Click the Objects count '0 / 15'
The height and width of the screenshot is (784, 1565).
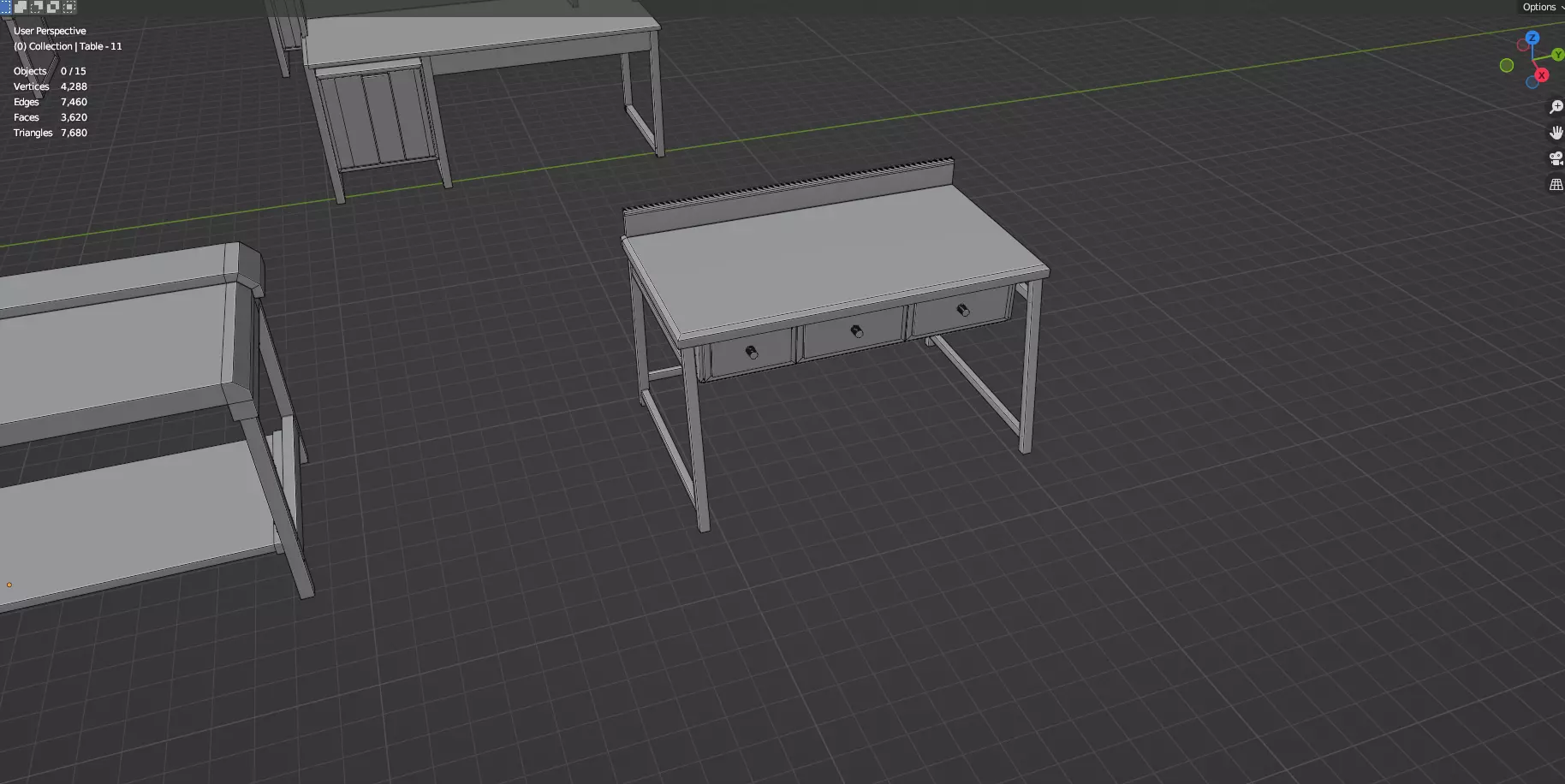point(73,71)
